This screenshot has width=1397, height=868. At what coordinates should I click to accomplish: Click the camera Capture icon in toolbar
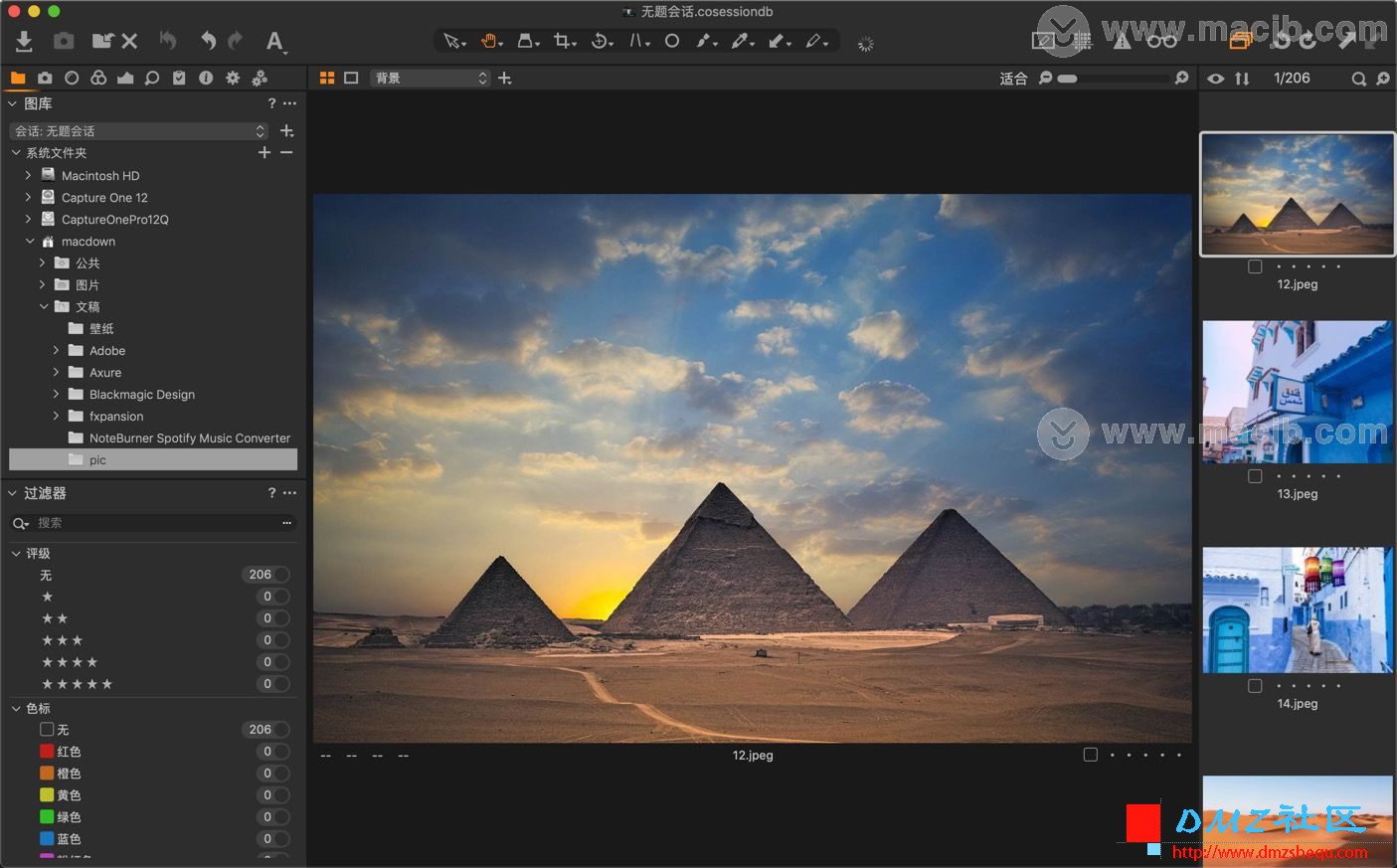coord(64,41)
